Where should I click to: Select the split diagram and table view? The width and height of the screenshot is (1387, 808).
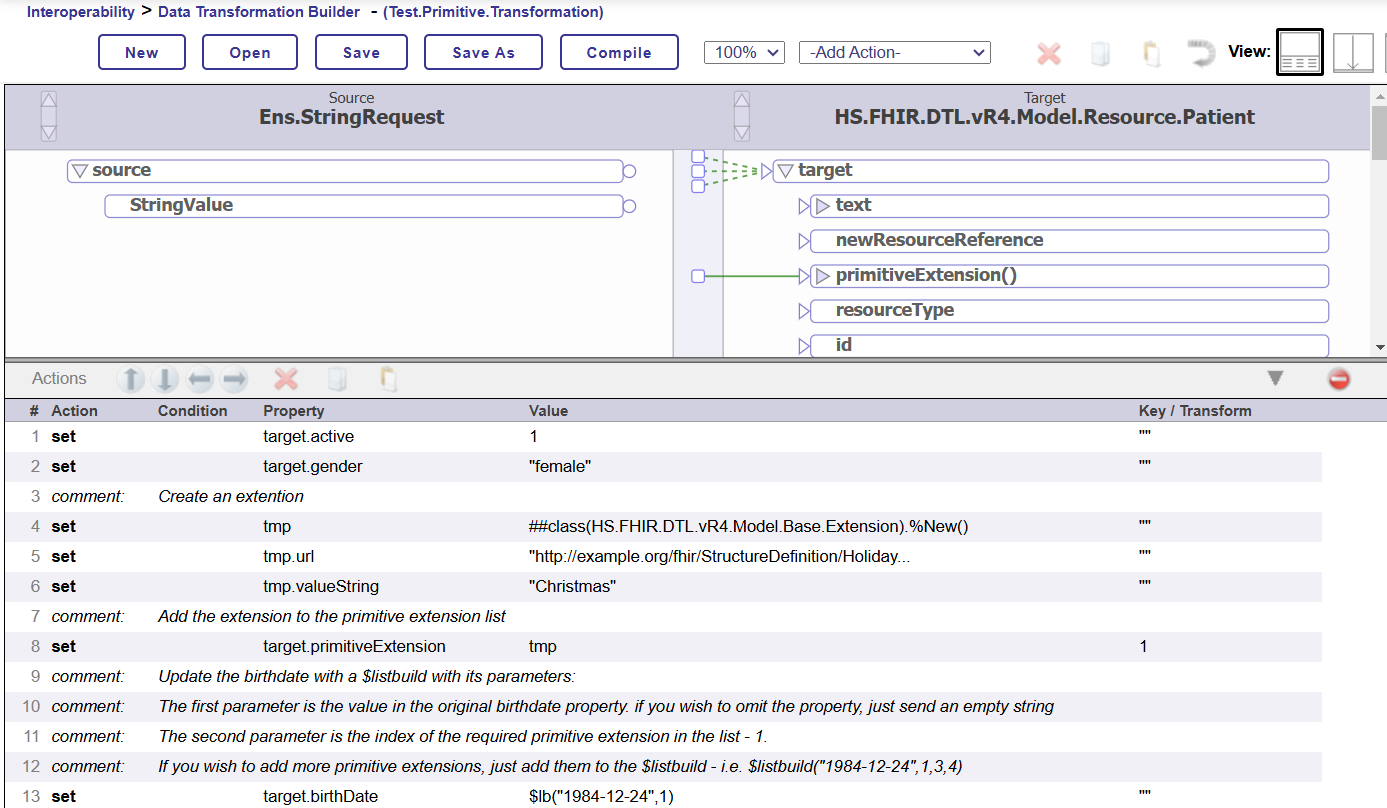(1299, 53)
